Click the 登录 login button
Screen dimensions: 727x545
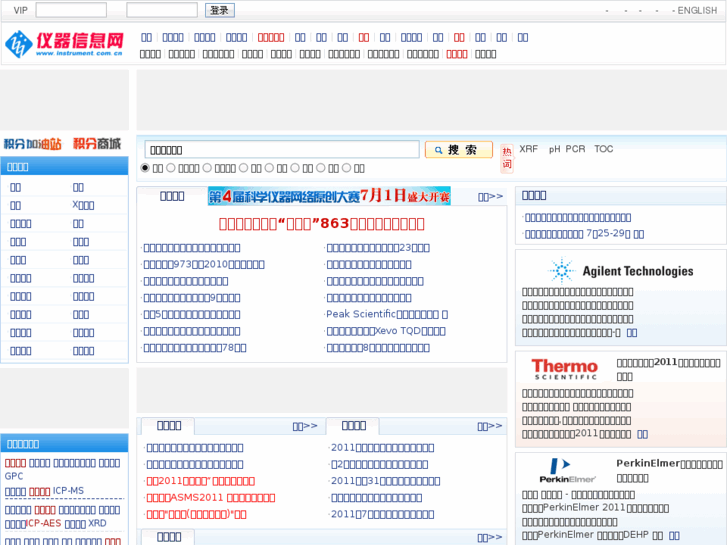click(x=220, y=10)
